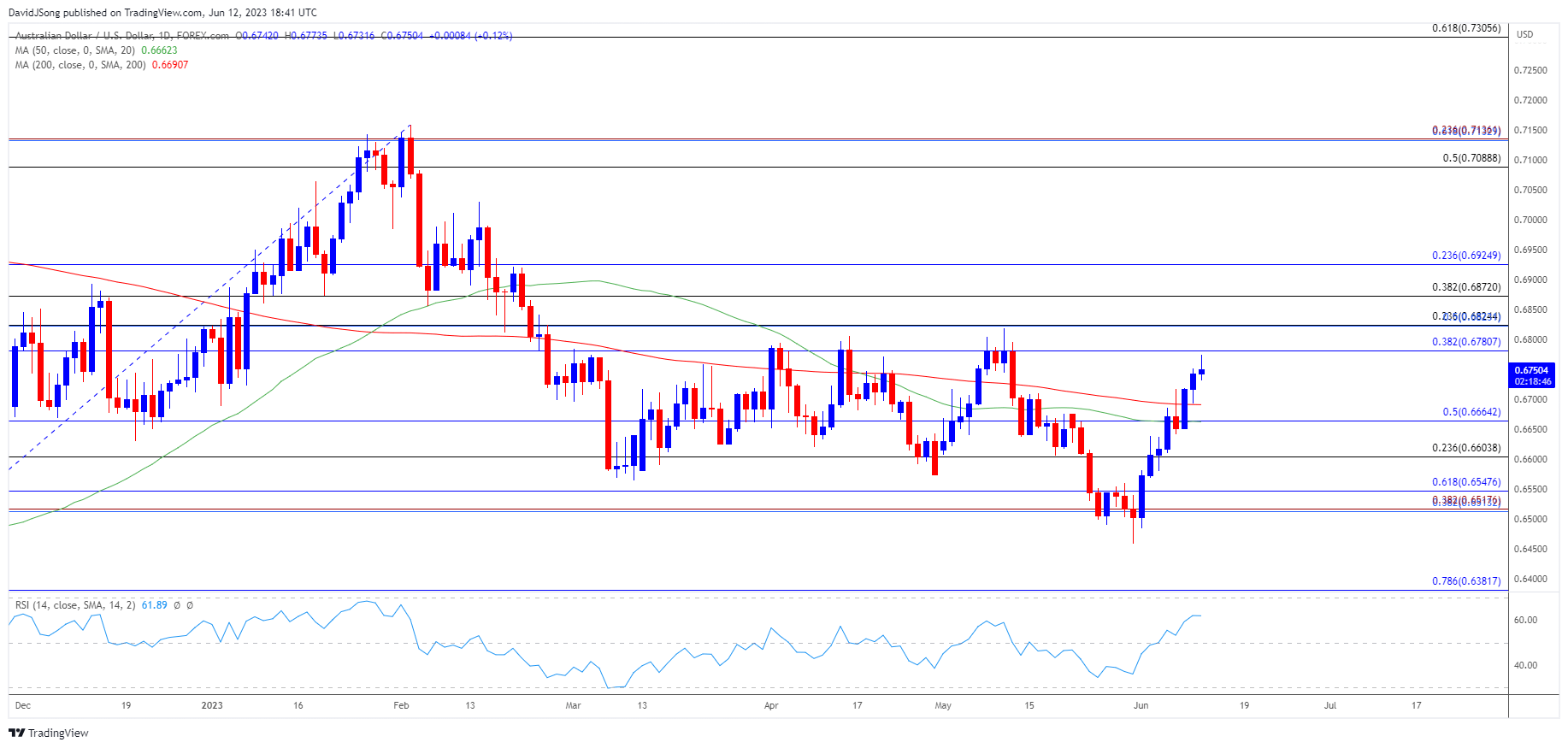
Task: Click the low price L0.67316
Action: [x=354, y=36]
